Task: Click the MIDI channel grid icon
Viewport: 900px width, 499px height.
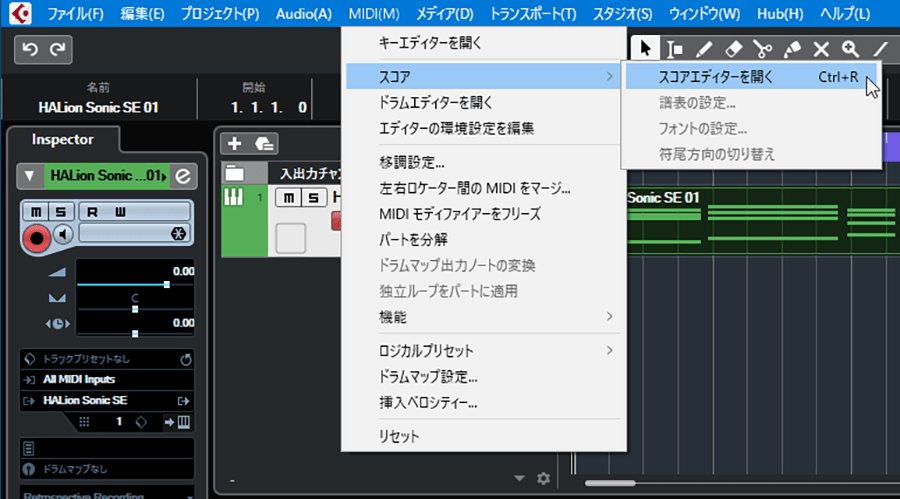Action: [x=84, y=422]
